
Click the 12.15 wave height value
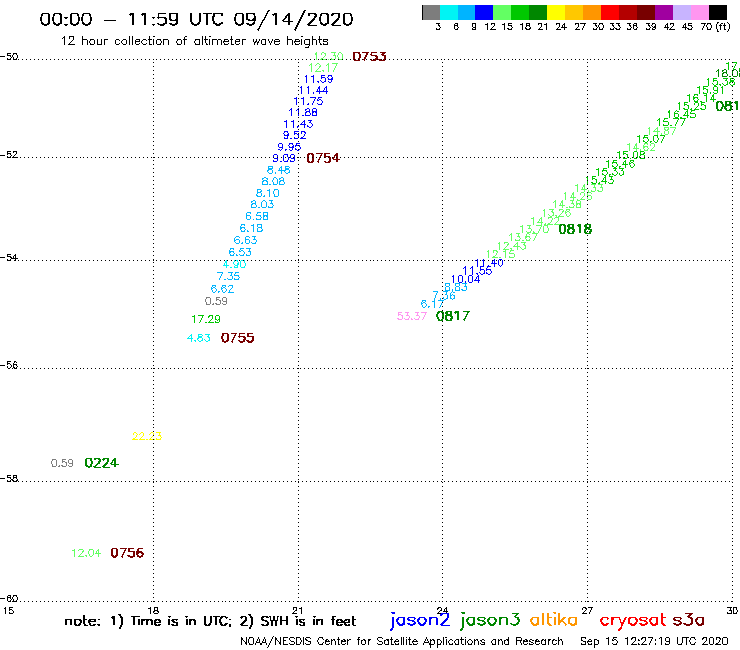pyautogui.click(x=501, y=254)
